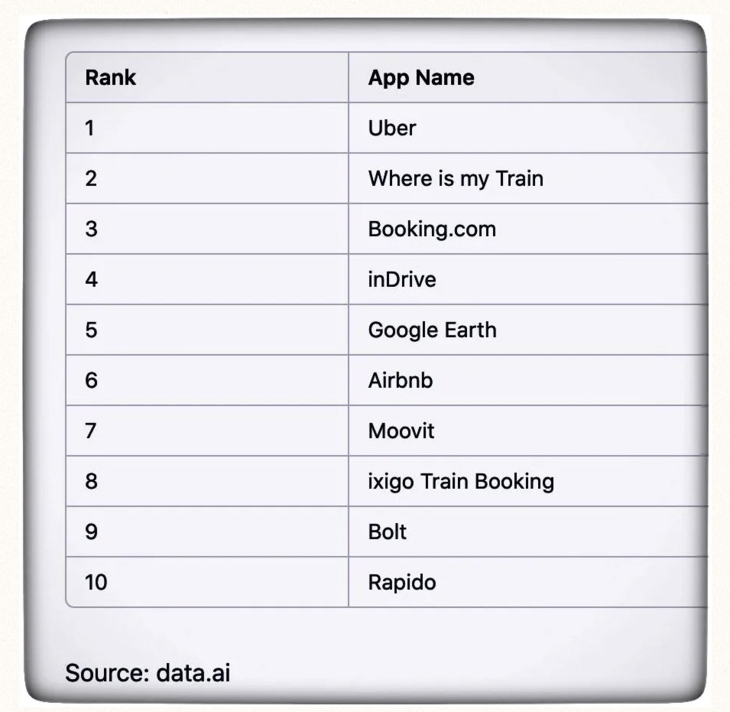Select the ixigo Train Booking cell
This screenshot has width=730, height=712.
460,481
